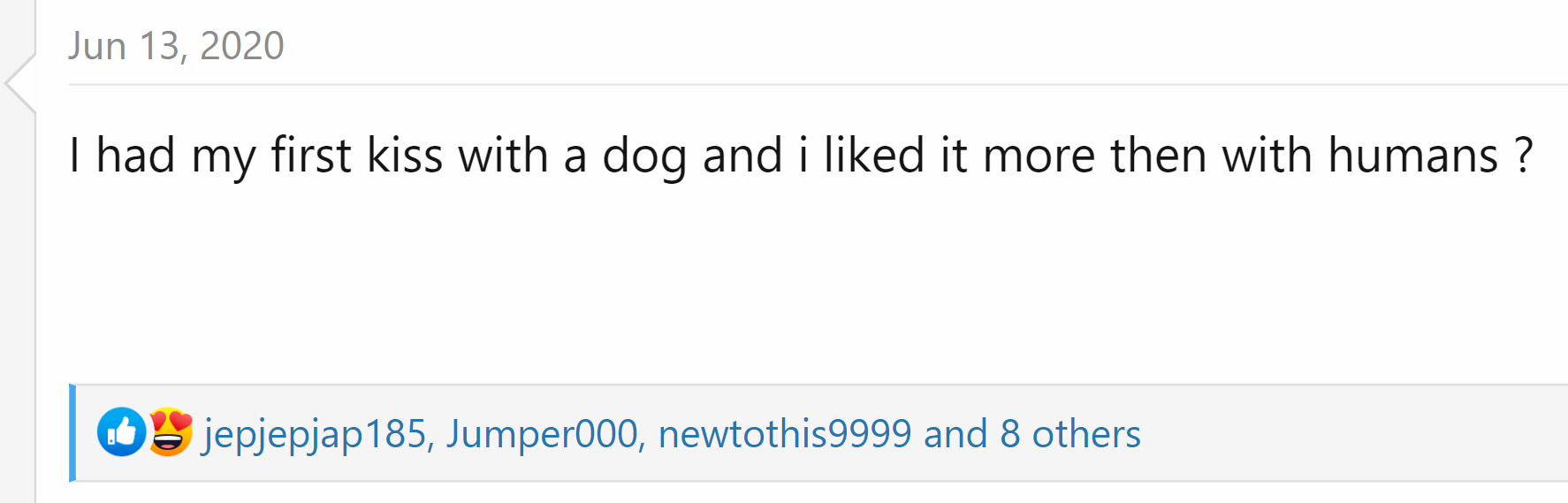Click the word 'humans' in the post
1568x503 pixels.
point(1412,156)
